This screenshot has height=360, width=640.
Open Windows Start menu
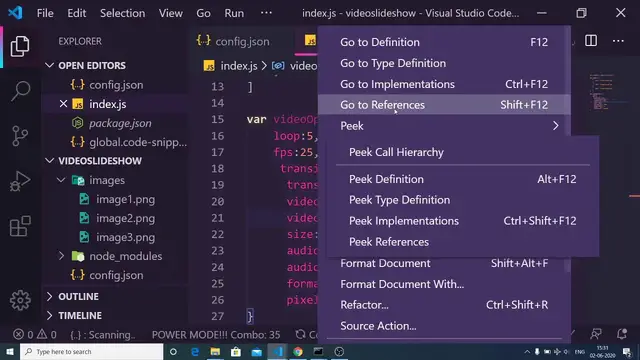pyautogui.click(x=10, y=351)
